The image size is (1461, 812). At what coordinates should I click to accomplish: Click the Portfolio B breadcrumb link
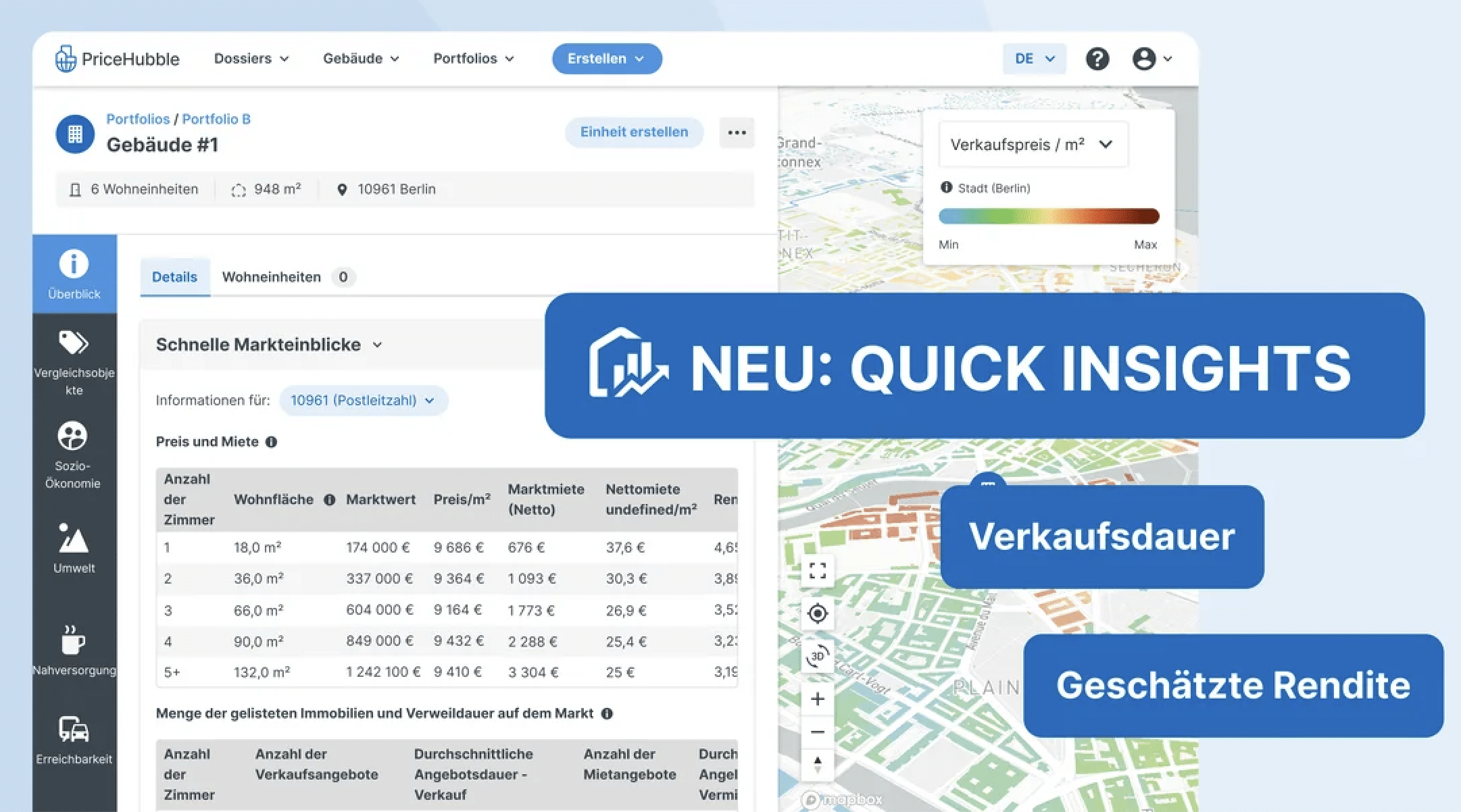(x=216, y=119)
